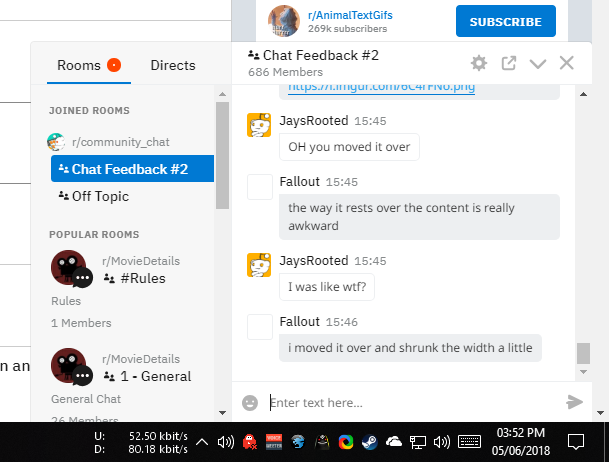Open the 1 - General popular room
Image resolution: width=609 pixels, height=462 pixels.
click(x=148, y=376)
